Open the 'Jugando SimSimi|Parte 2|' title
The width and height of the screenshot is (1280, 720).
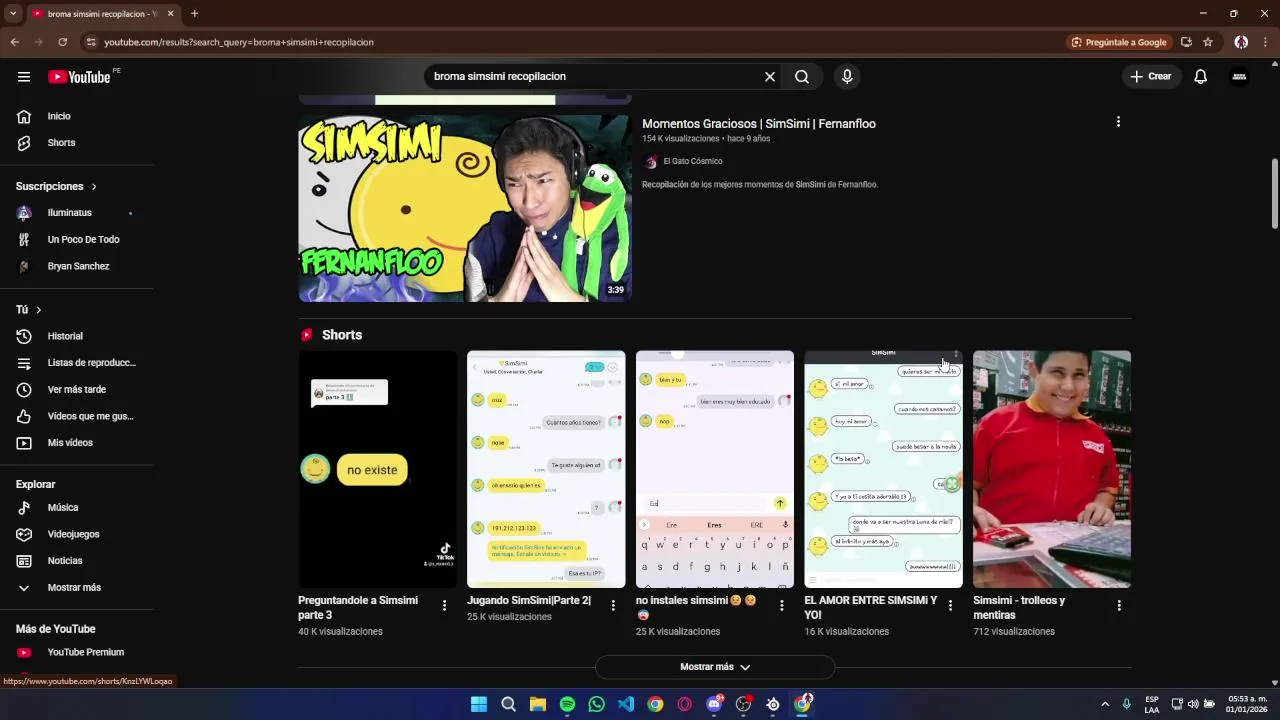[529, 601]
